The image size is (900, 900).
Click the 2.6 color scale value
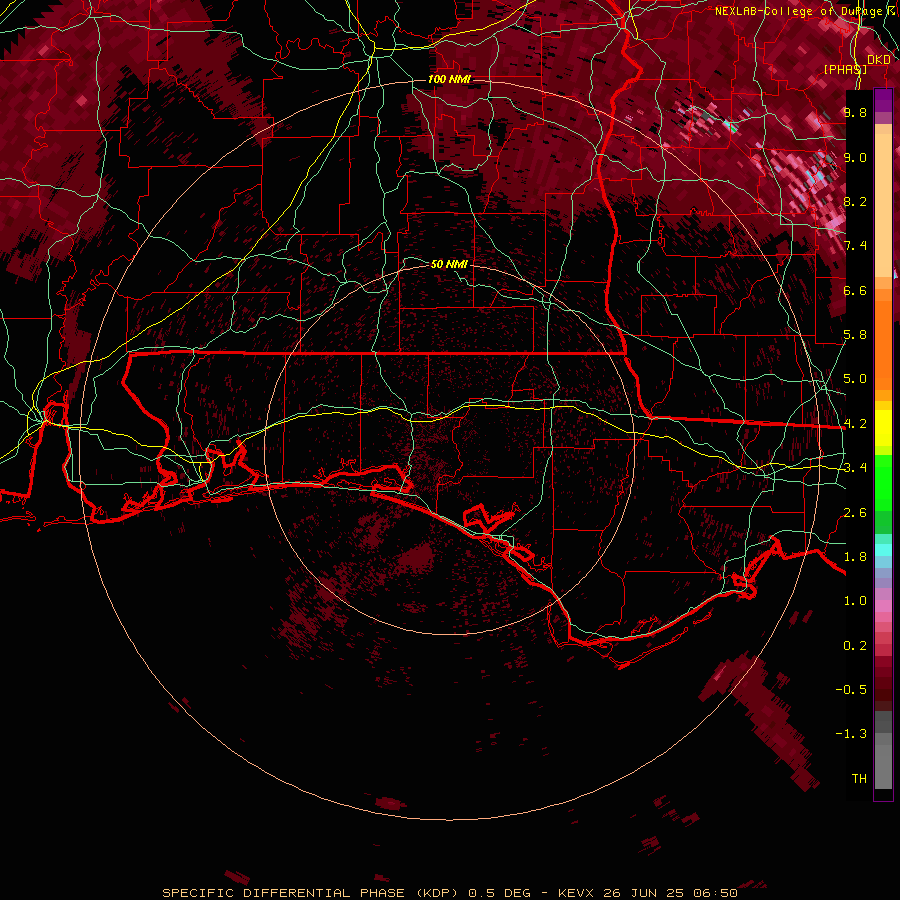click(855, 513)
